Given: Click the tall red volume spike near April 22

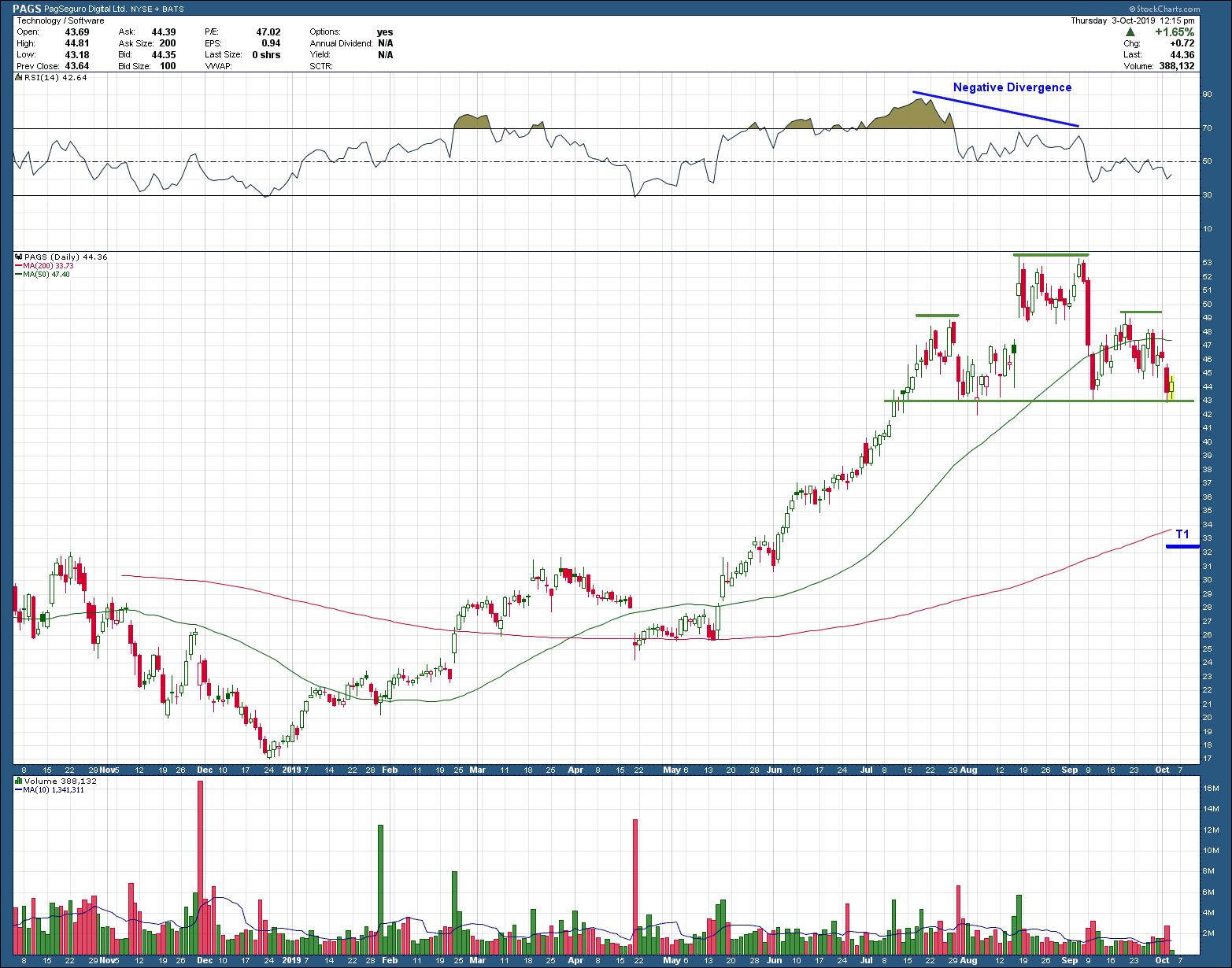Looking at the screenshot, I should tap(634, 886).
